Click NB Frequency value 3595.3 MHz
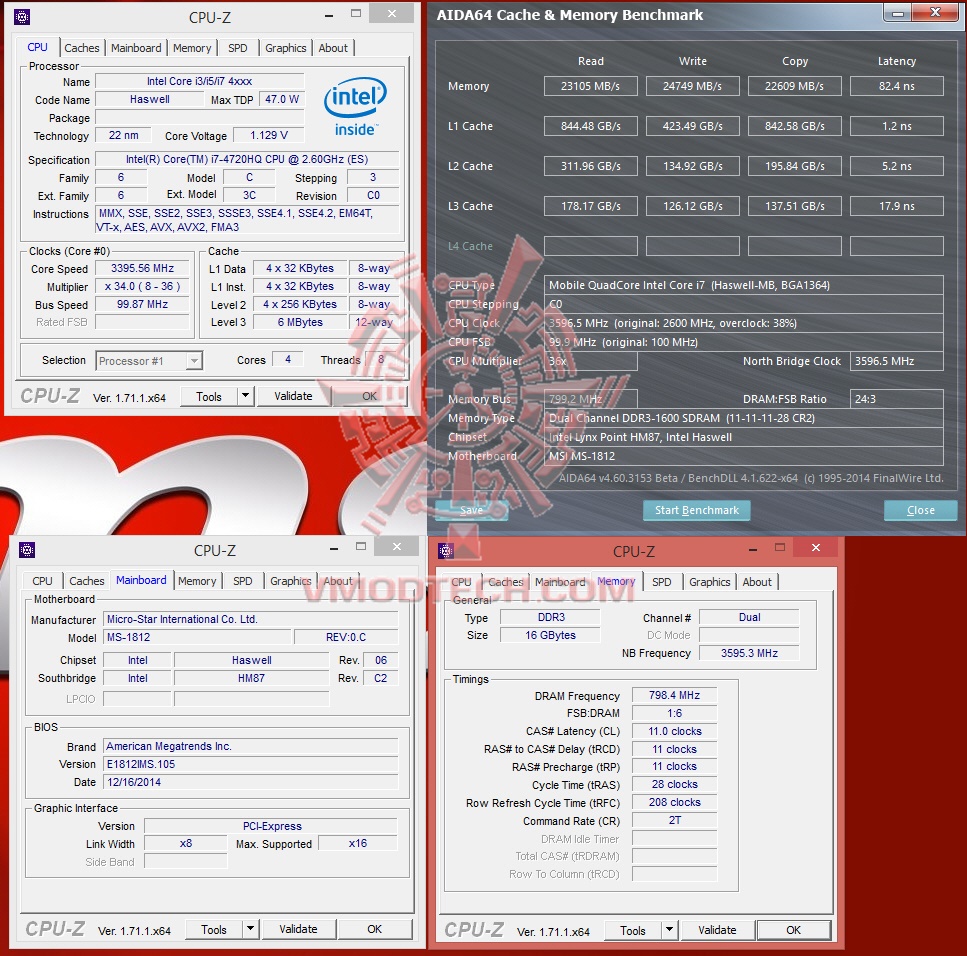This screenshot has height=956, width=967. 749,653
